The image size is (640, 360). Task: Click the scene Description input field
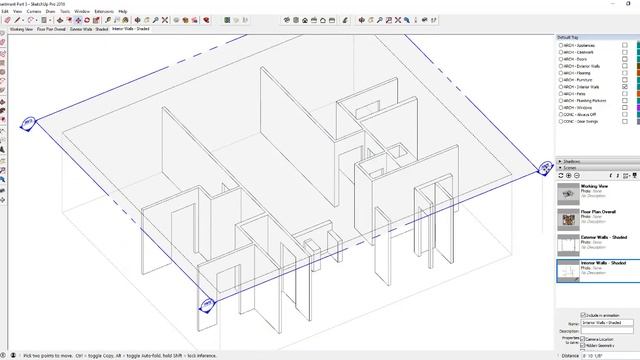pyautogui.click(x=607, y=331)
